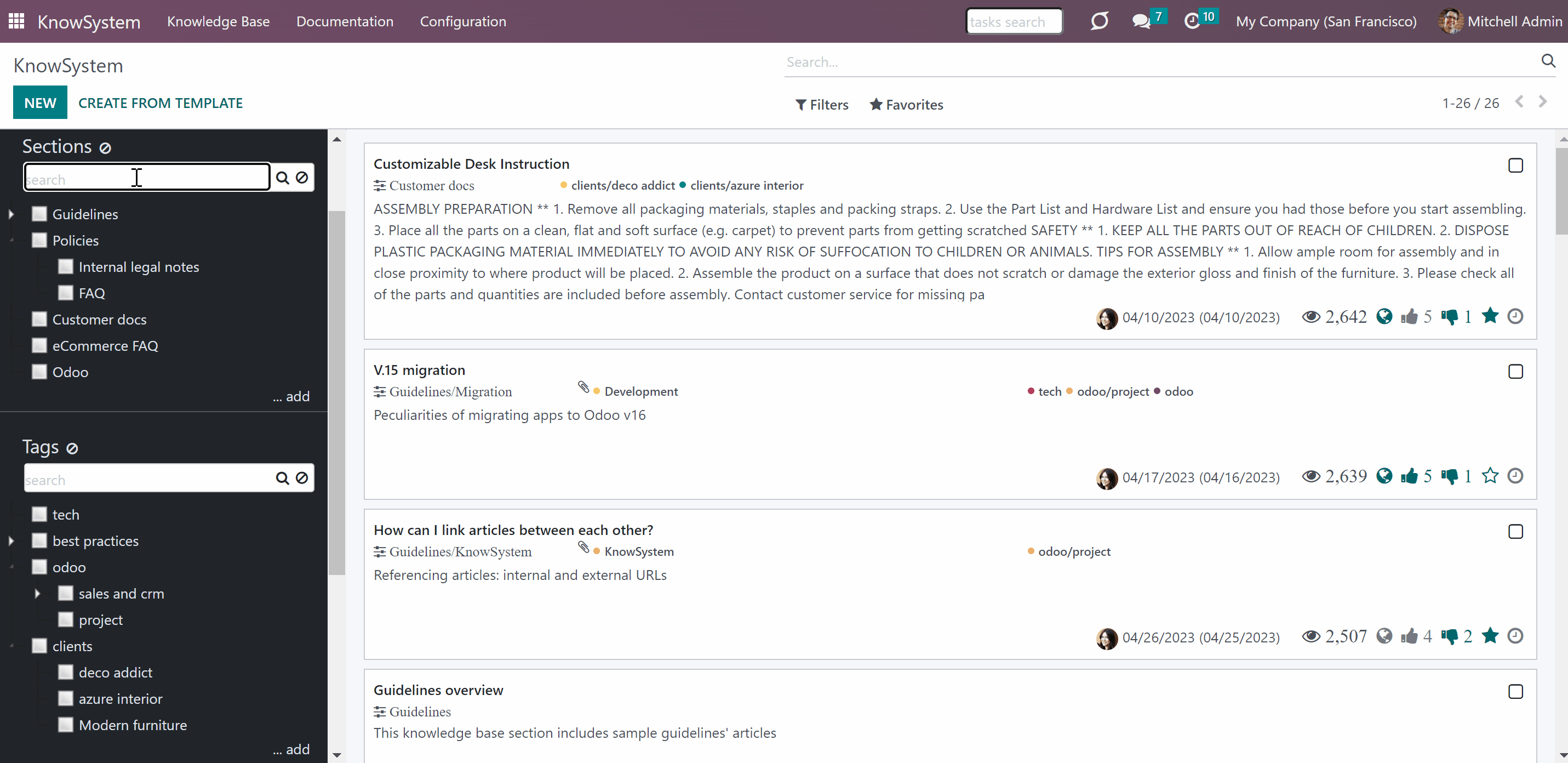
Task: Click star on link articles between each other card
Action: tap(1490, 636)
